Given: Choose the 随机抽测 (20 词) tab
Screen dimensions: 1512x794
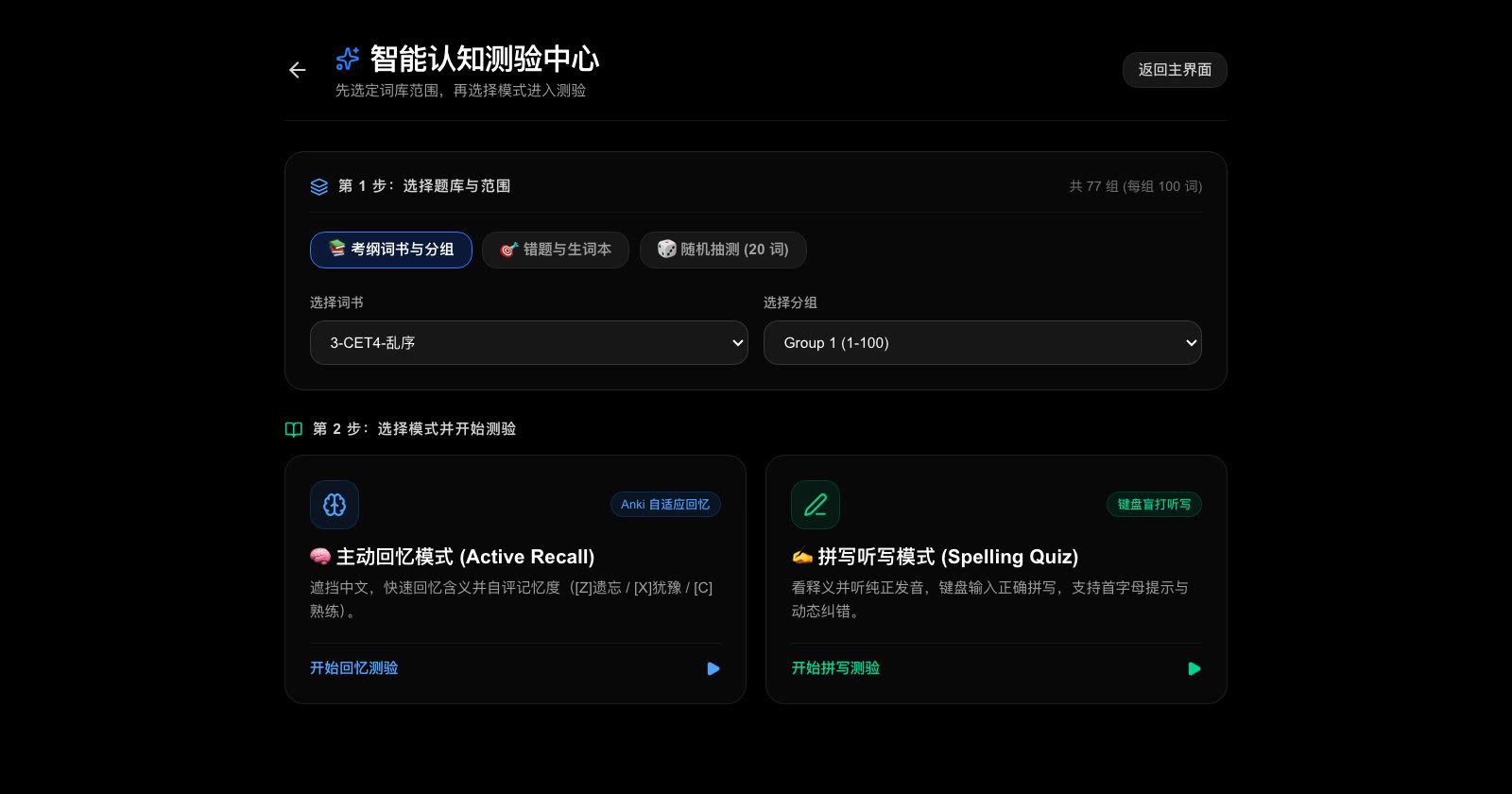Looking at the screenshot, I should (x=723, y=250).
